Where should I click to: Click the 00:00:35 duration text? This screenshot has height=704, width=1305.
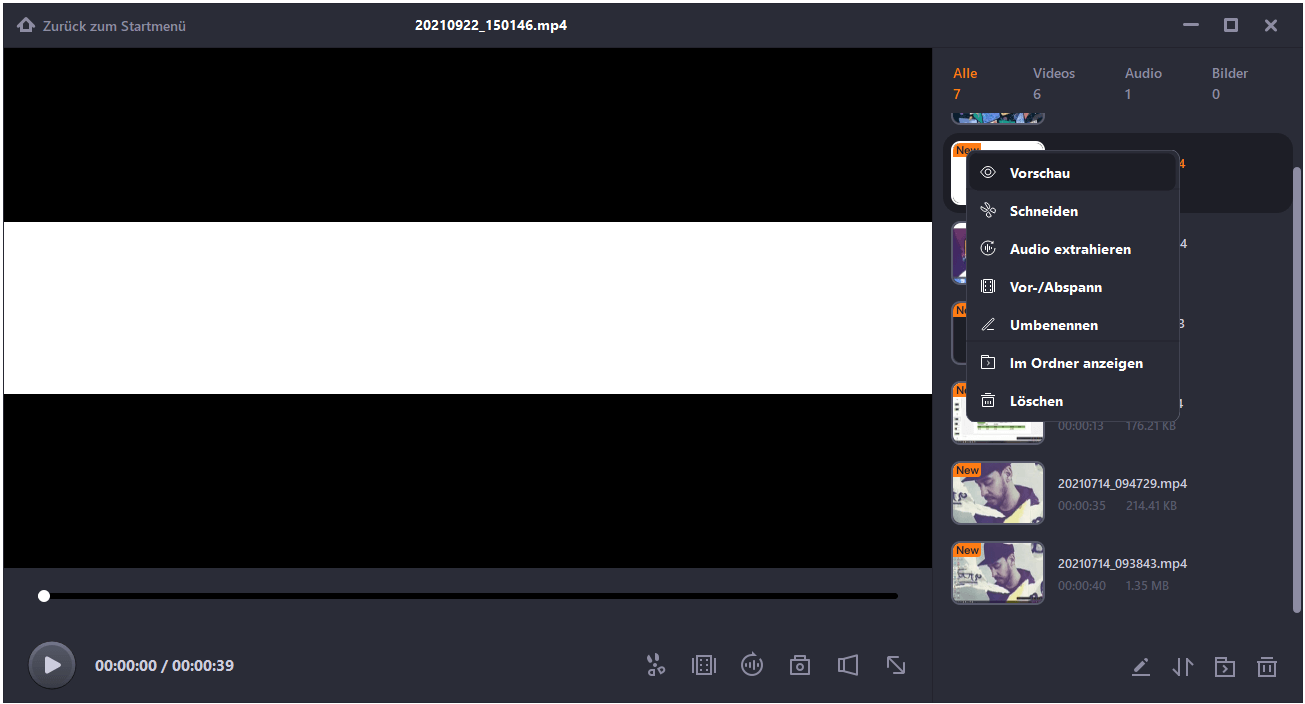click(x=1082, y=506)
